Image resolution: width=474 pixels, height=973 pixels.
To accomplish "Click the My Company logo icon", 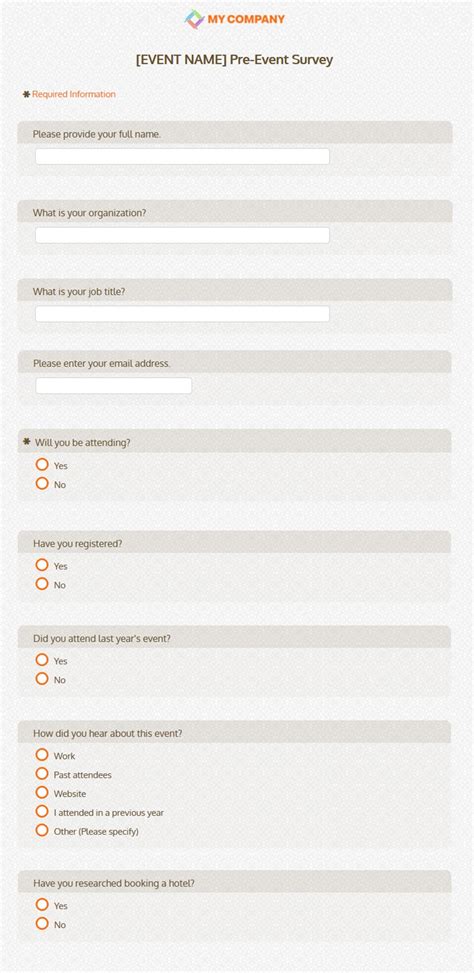I will pos(194,19).
